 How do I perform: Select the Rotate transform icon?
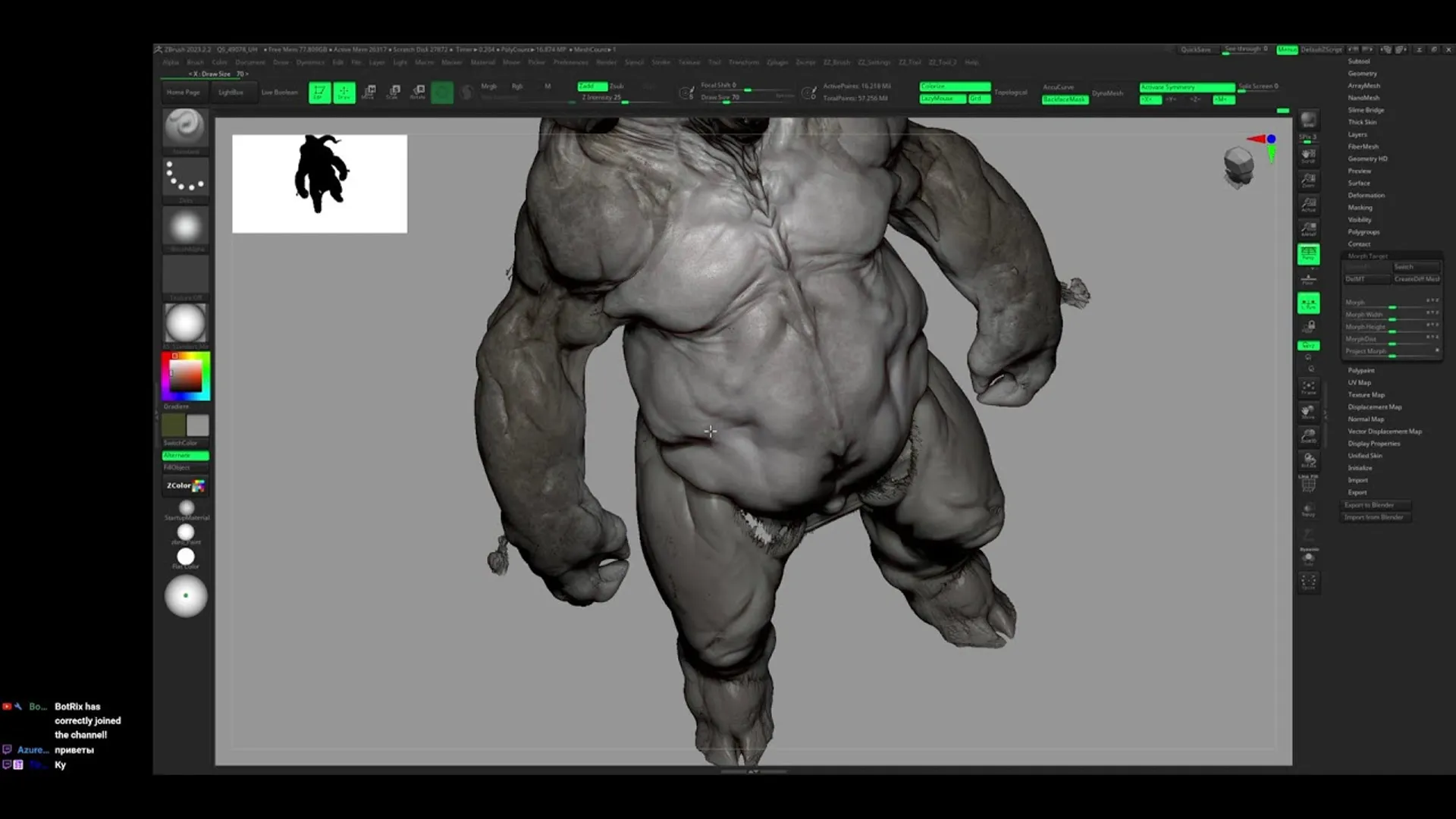coord(418,93)
